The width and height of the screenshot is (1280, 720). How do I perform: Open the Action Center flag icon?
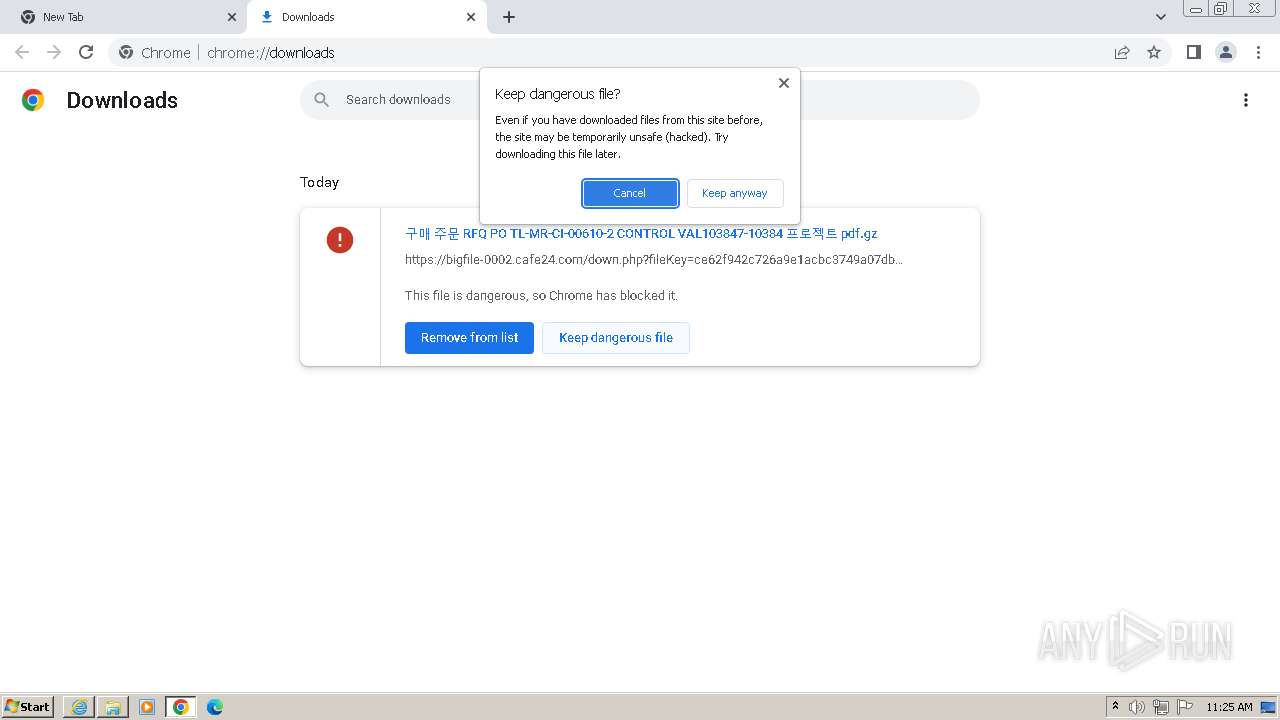[1185, 707]
